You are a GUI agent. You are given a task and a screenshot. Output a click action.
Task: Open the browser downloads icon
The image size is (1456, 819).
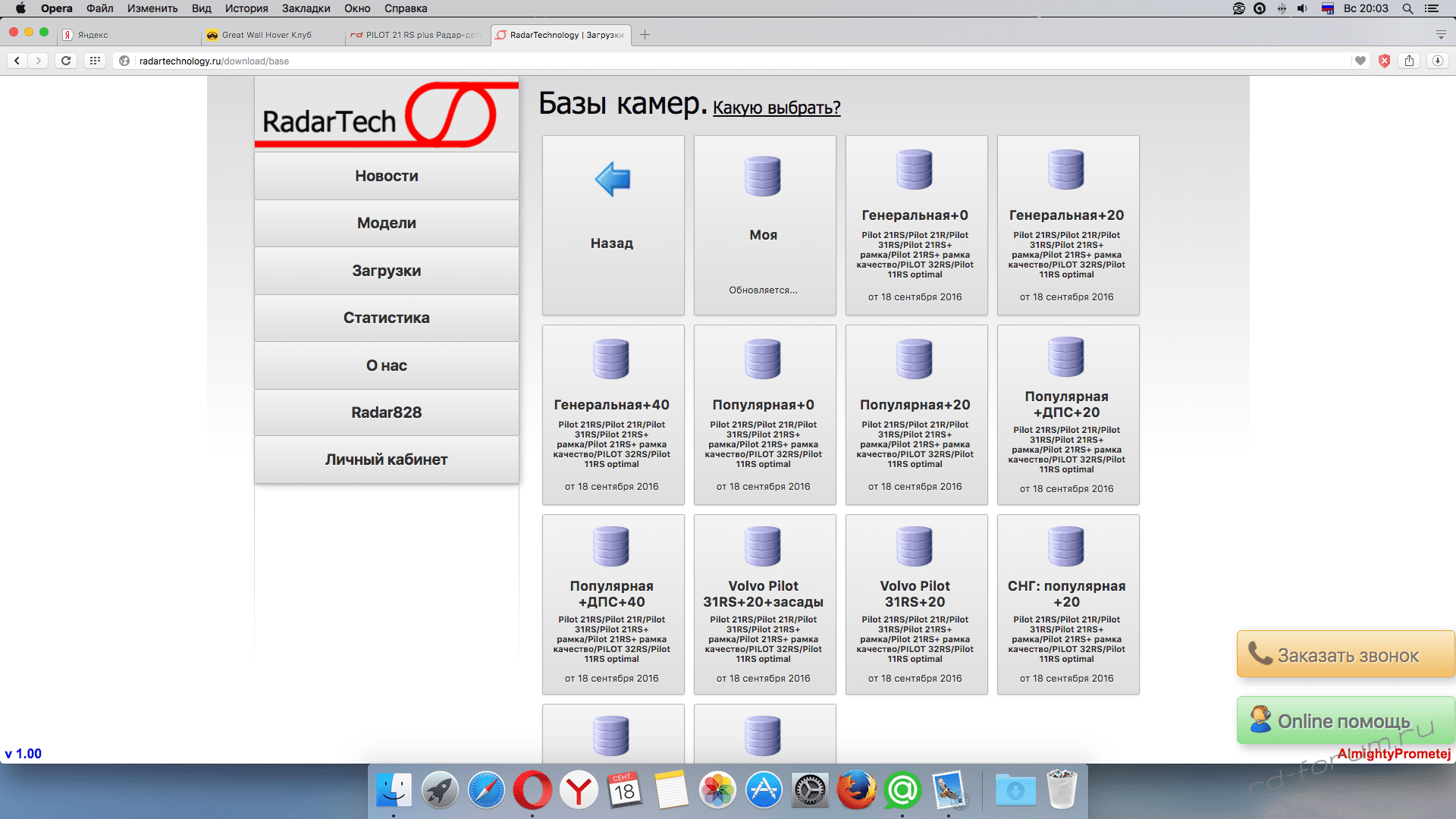1437,61
